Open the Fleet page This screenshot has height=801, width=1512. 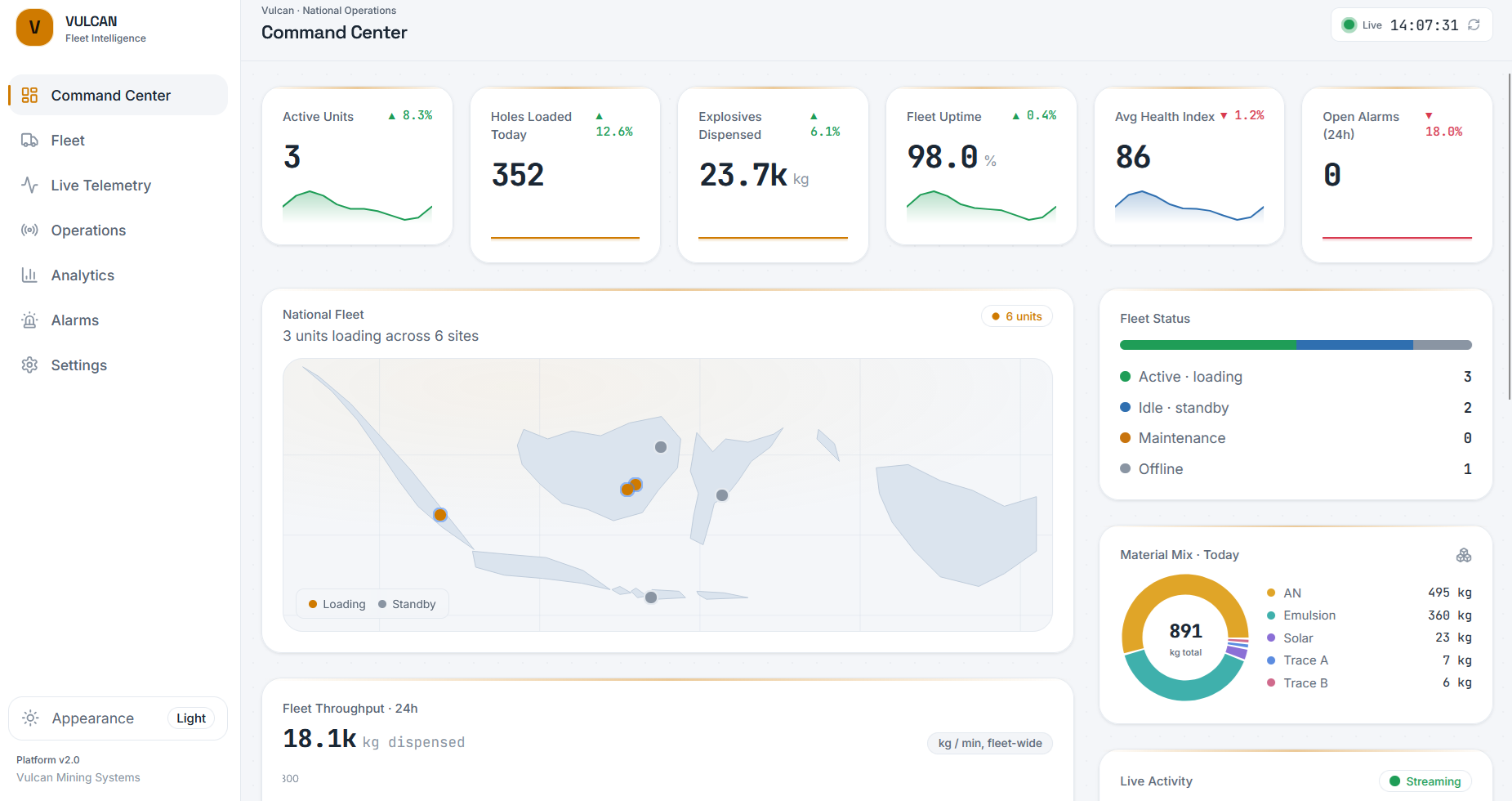pyautogui.click(x=118, y=140)
